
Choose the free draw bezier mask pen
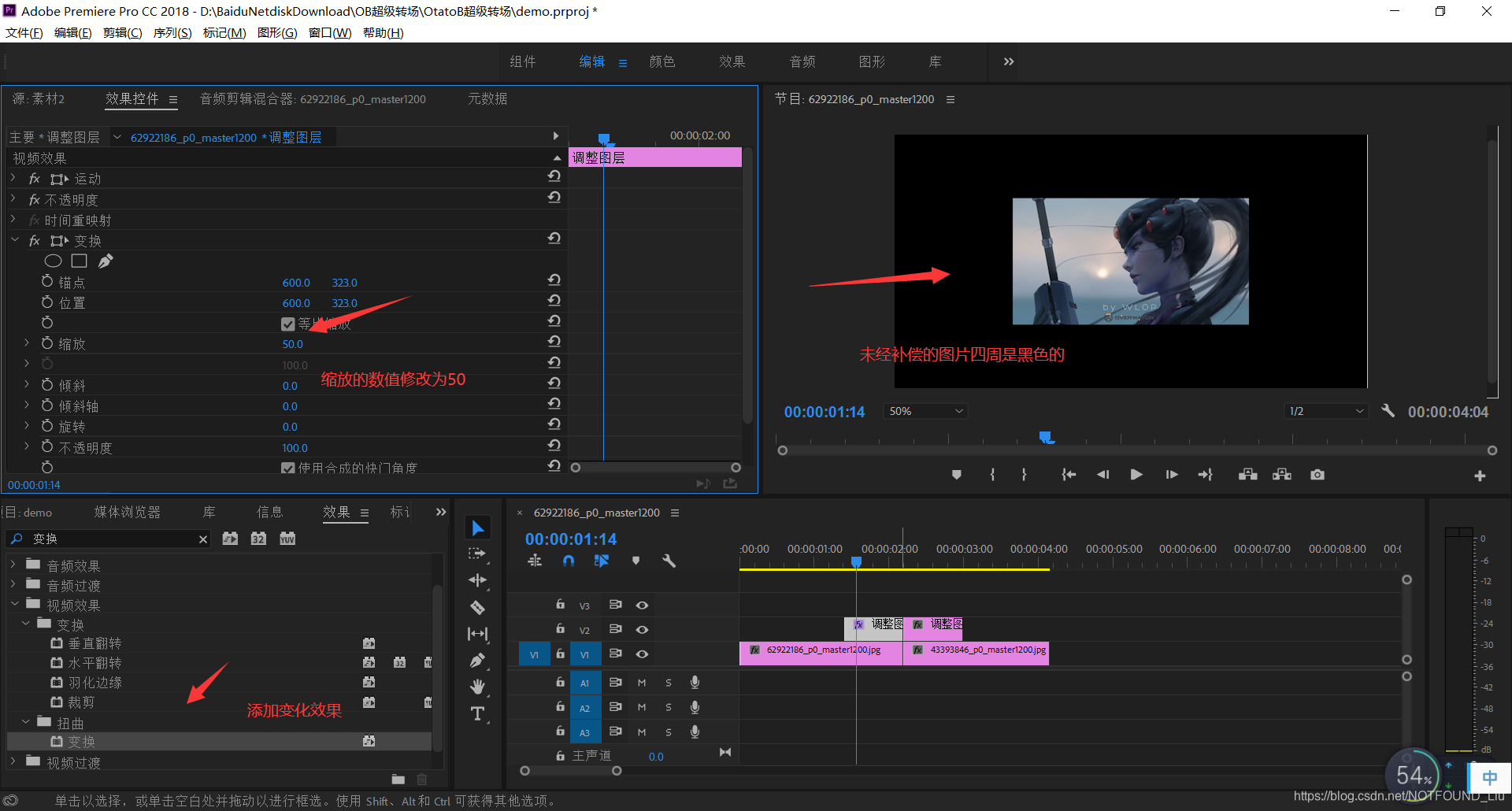coord(106,261)
